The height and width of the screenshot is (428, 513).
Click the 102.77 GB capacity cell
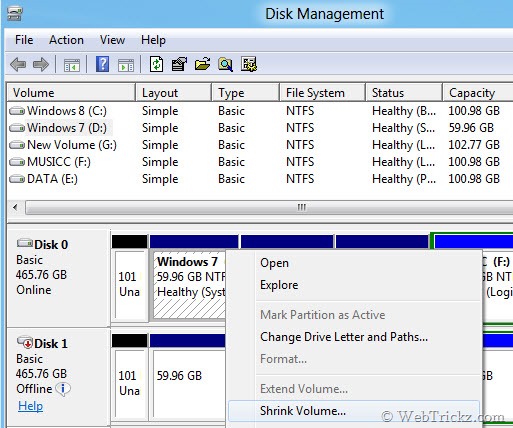click(x=474, y=145)
